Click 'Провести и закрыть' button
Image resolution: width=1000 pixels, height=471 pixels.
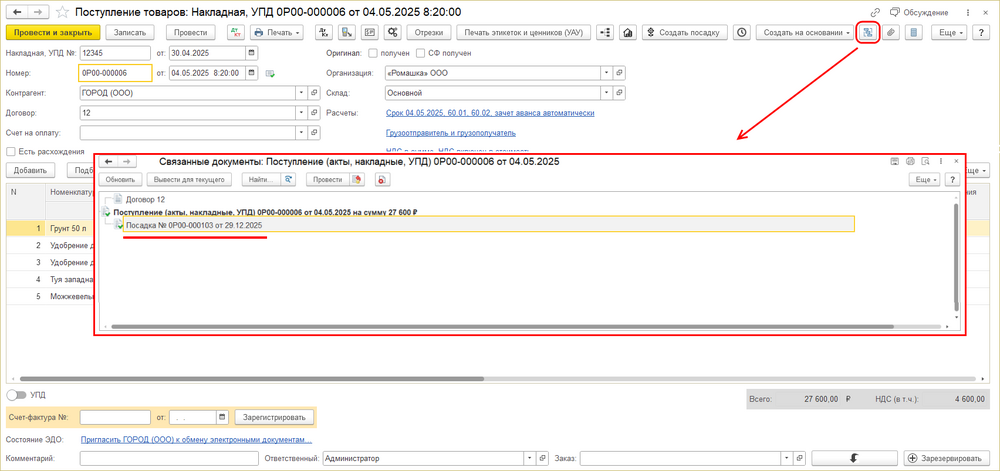point(52,33)
